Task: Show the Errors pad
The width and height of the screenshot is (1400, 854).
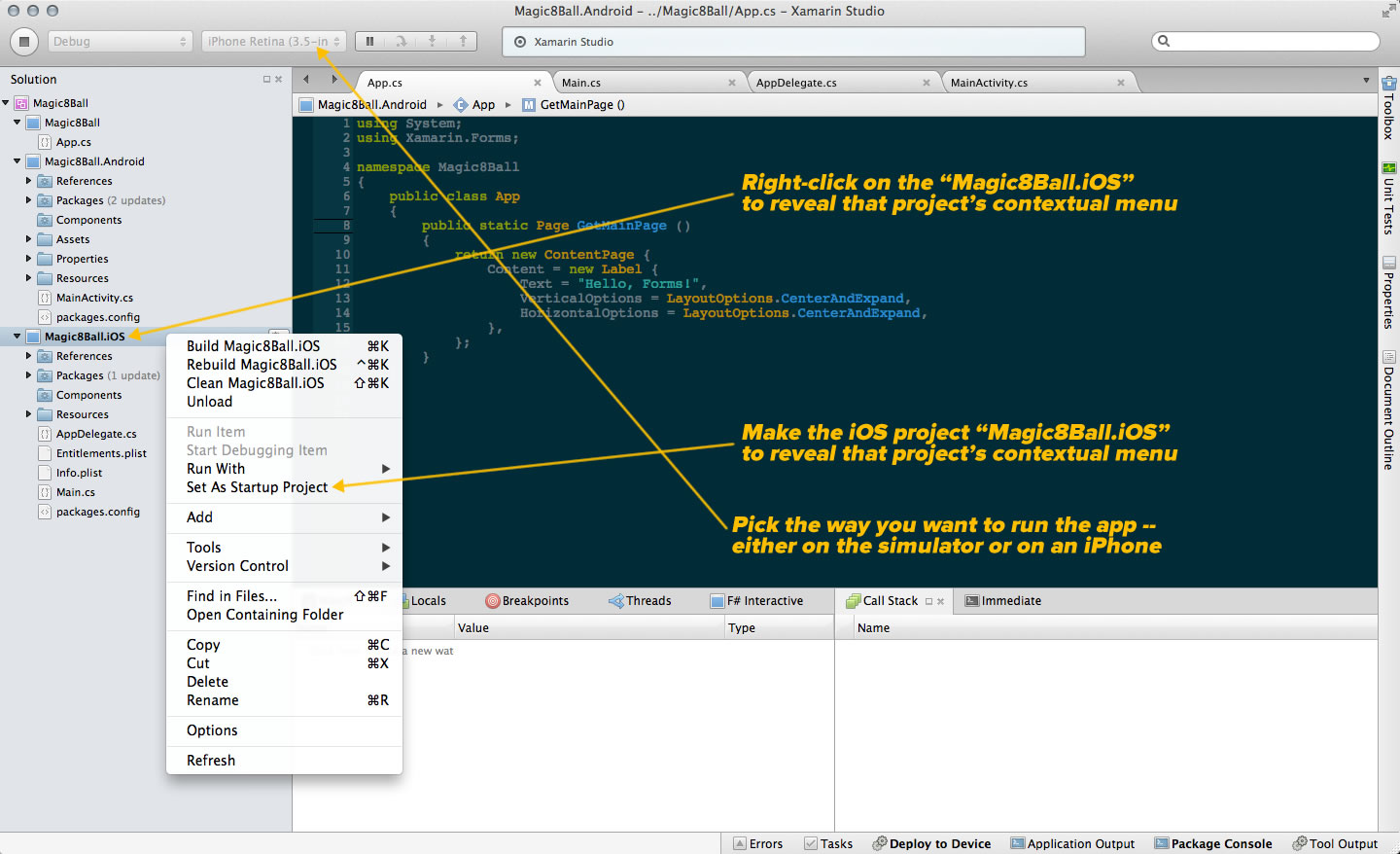Action: (x=757, y=843)
